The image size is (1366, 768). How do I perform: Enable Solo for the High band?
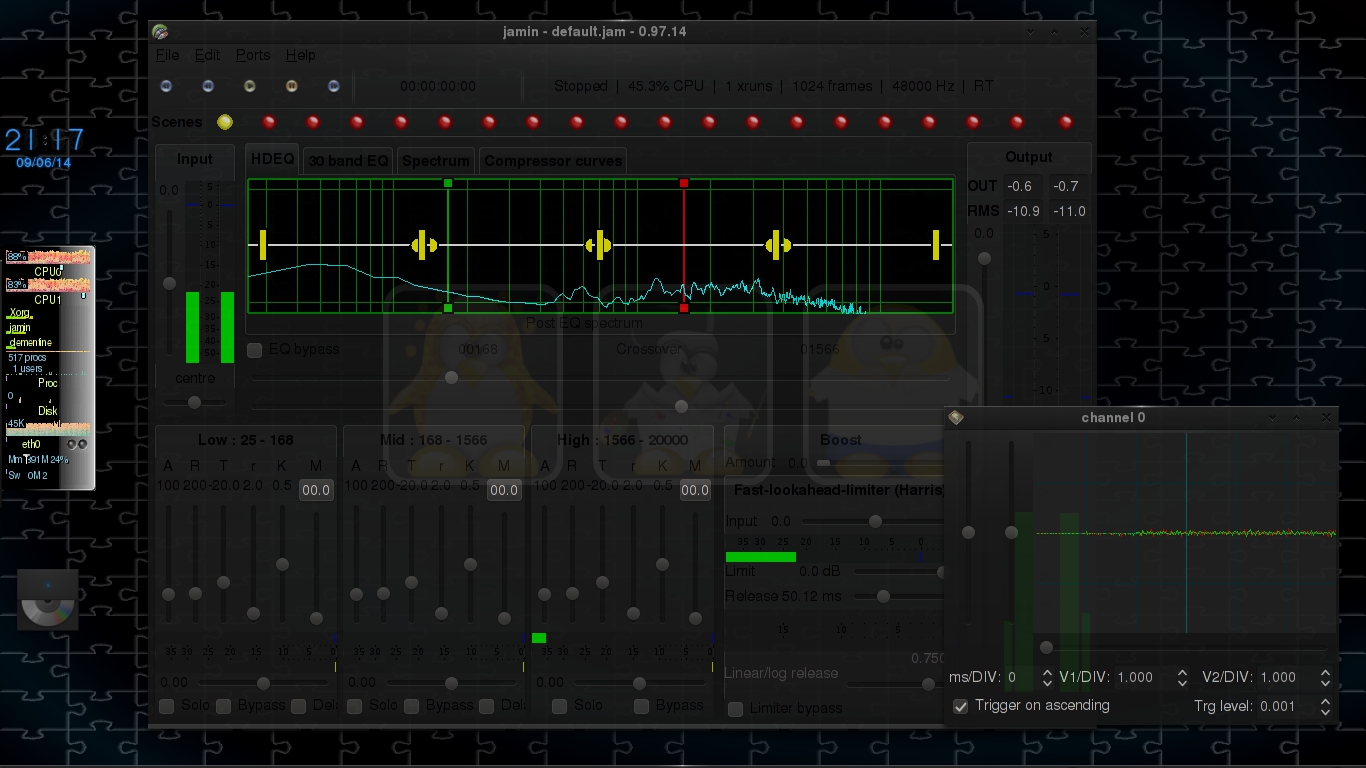click(560, 706)
